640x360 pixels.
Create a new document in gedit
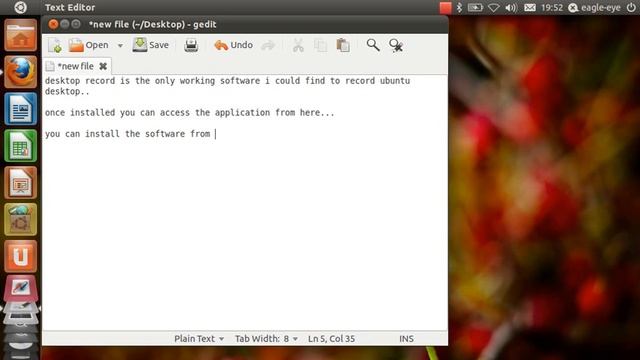point(55,45)
